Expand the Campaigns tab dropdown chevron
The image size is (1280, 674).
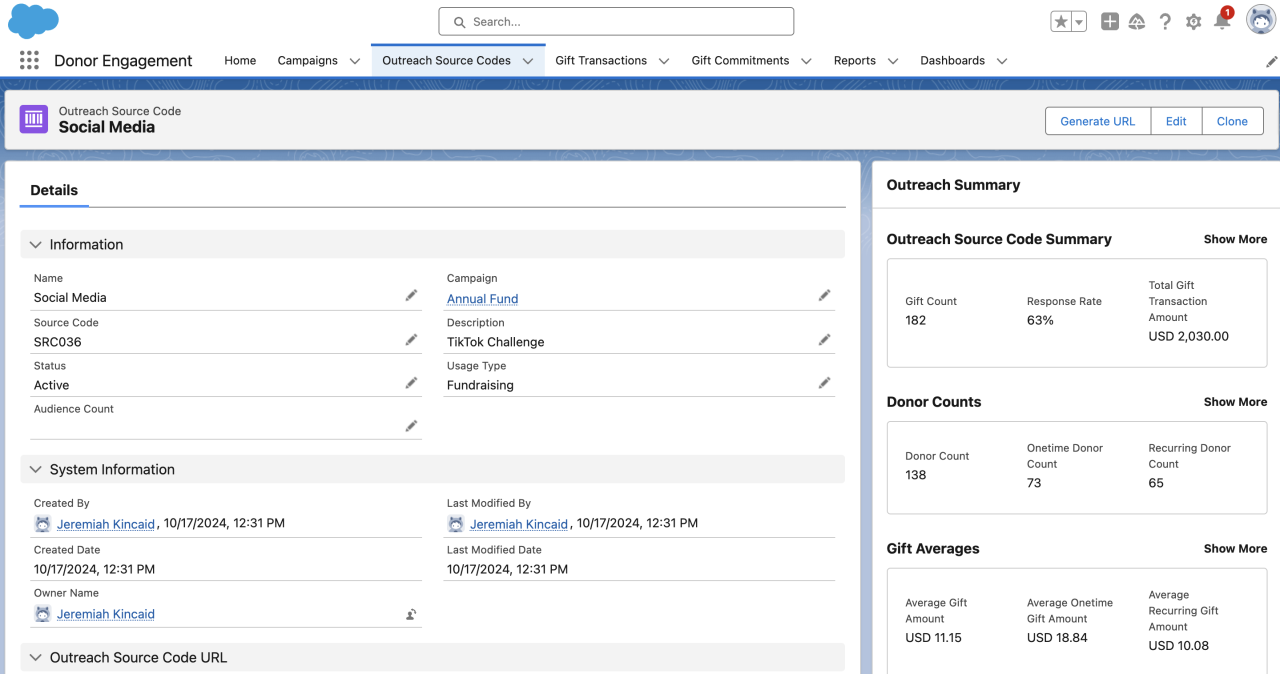(x=355, y=61)
